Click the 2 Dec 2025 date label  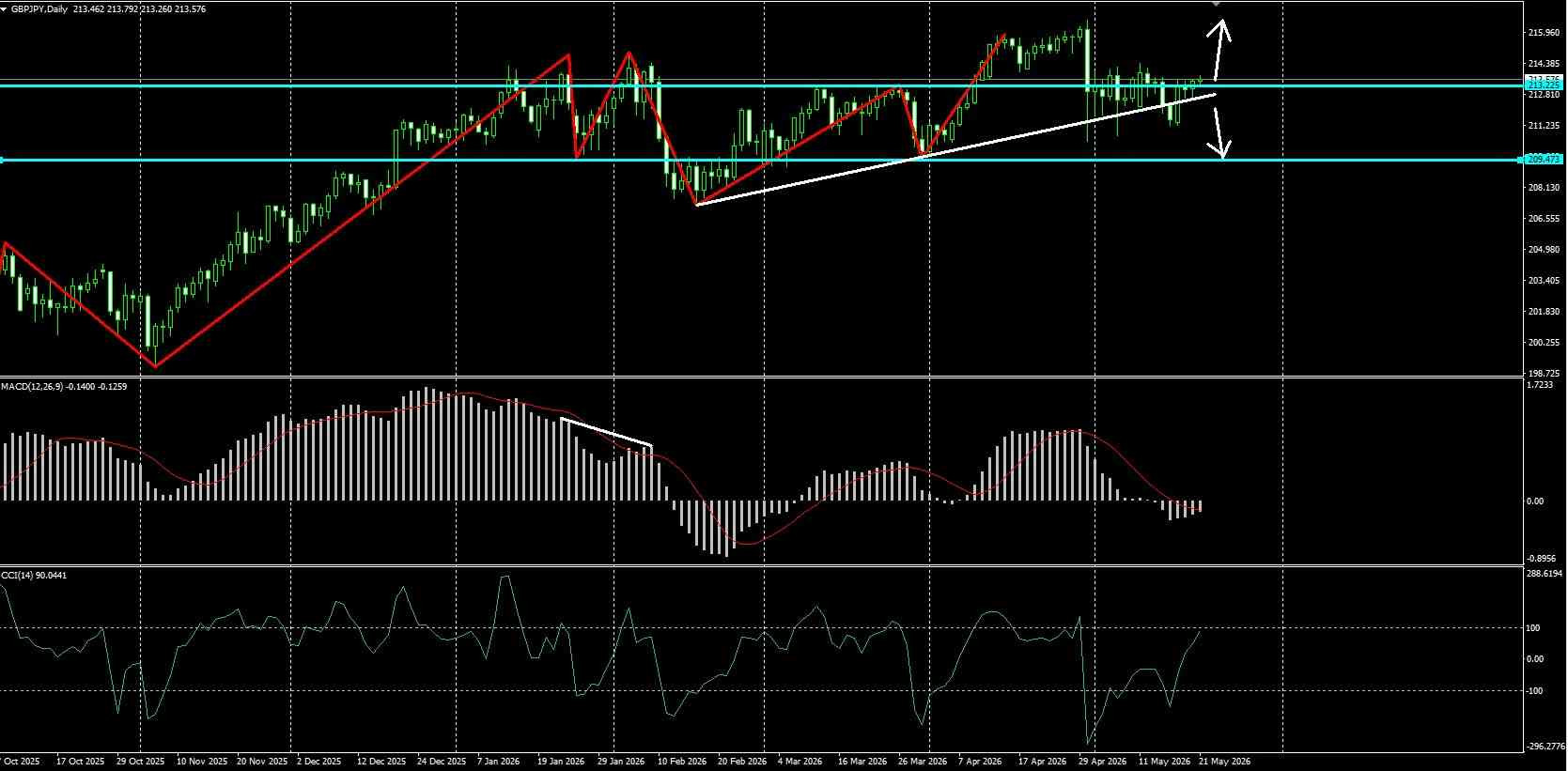319,762
